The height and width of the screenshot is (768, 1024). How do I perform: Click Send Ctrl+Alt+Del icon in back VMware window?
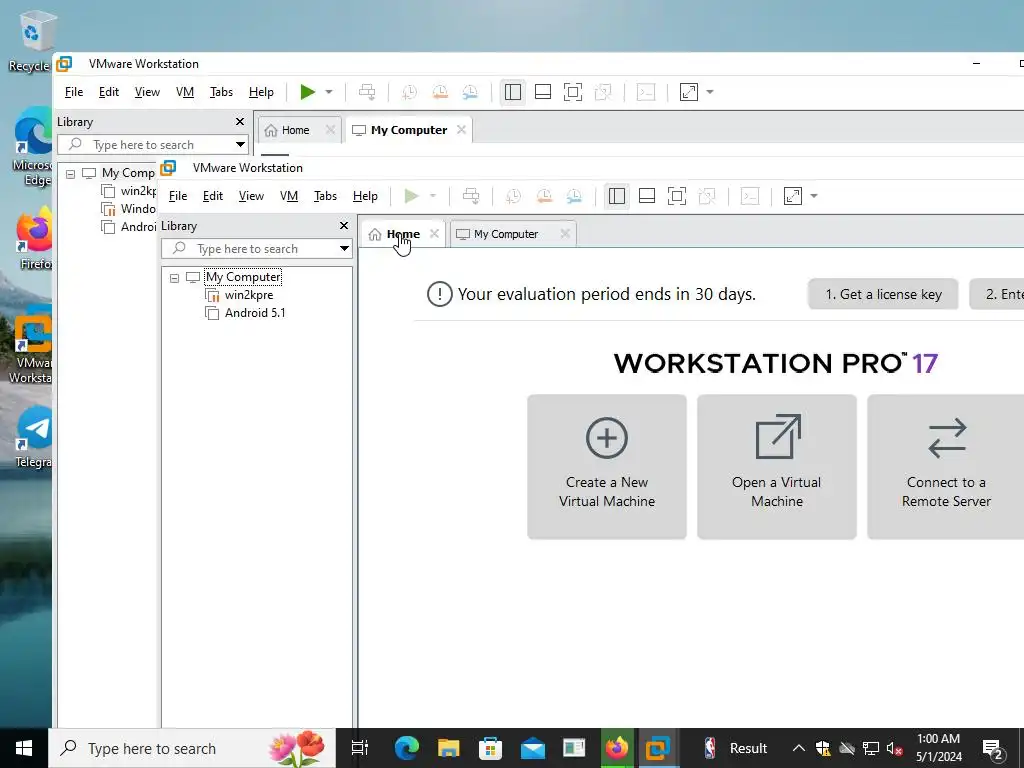coord(367,92)
